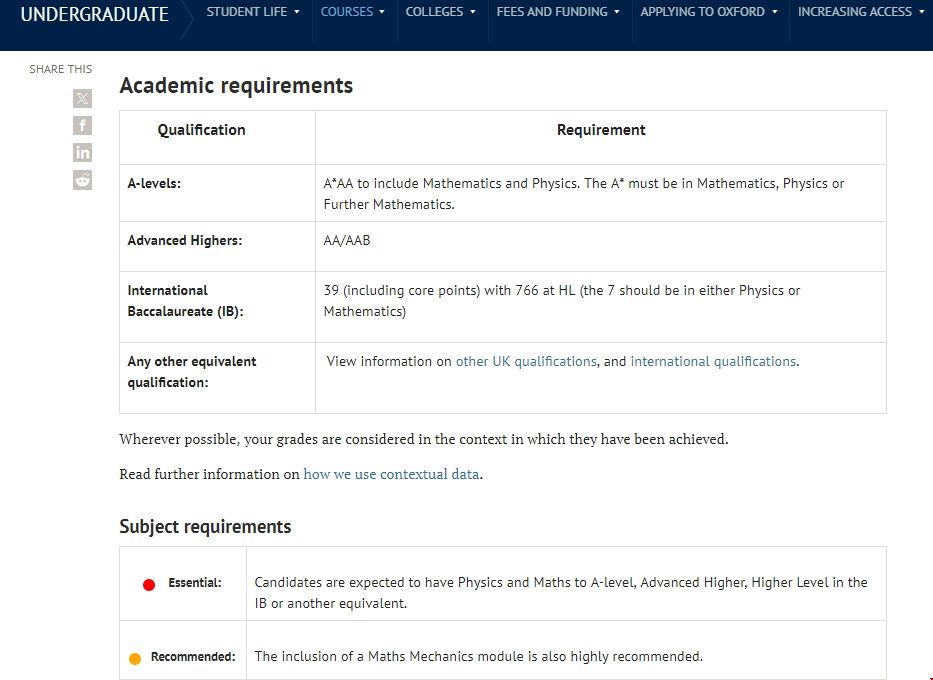Expand Applying to Oxford menu
Viewport: 933px width, 680px height.
tap(709, 12)
